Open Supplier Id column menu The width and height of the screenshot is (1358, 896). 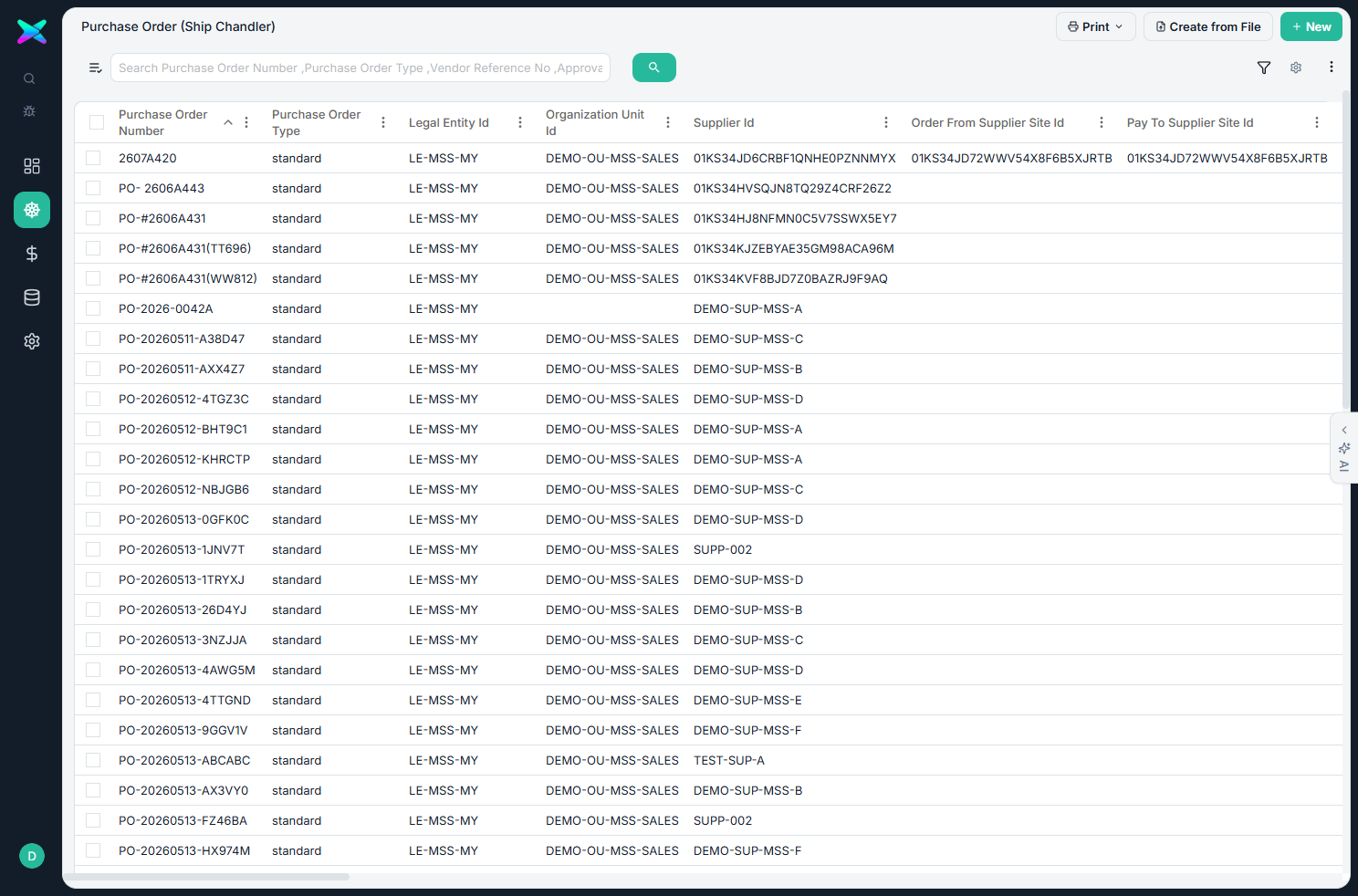pos(886,122)
